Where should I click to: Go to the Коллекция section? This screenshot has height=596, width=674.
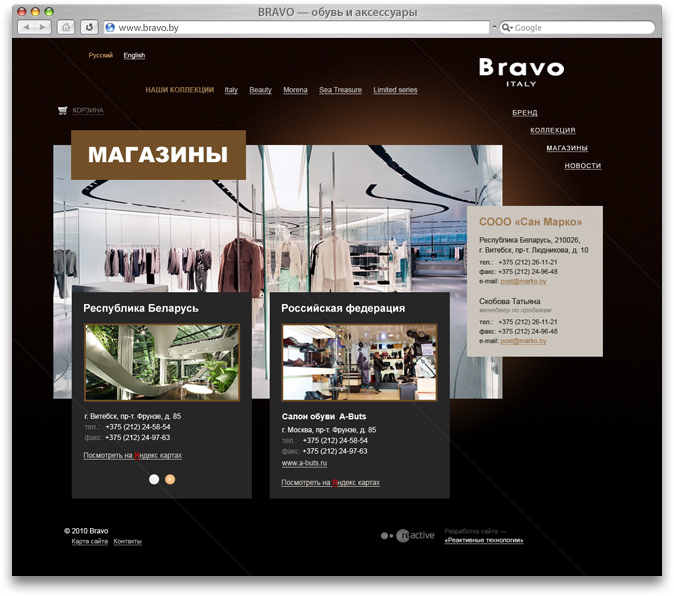[x=553, y=130]
